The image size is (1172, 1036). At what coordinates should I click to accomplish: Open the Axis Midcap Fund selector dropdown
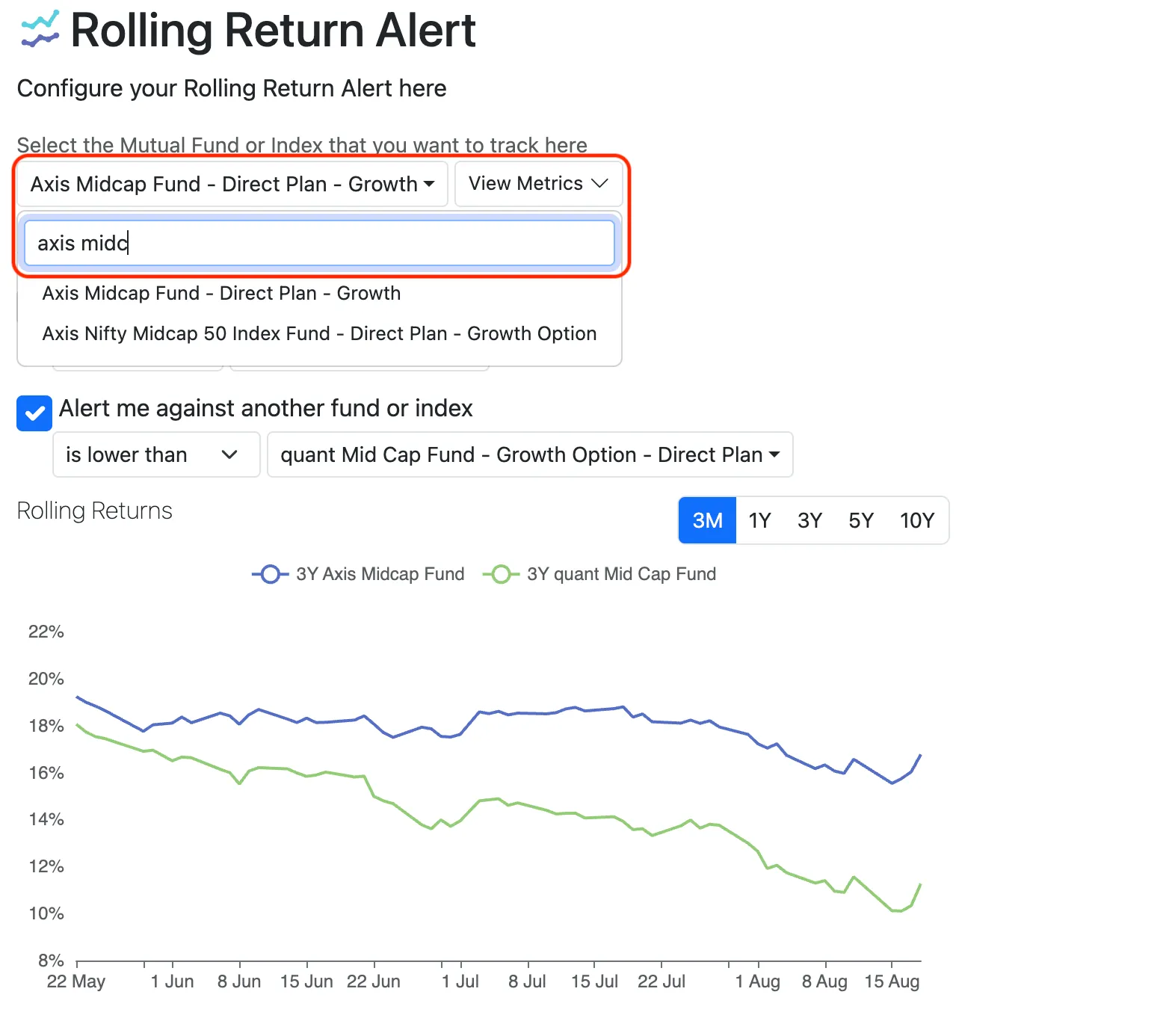pyautogui.click(x=232, y=184)
